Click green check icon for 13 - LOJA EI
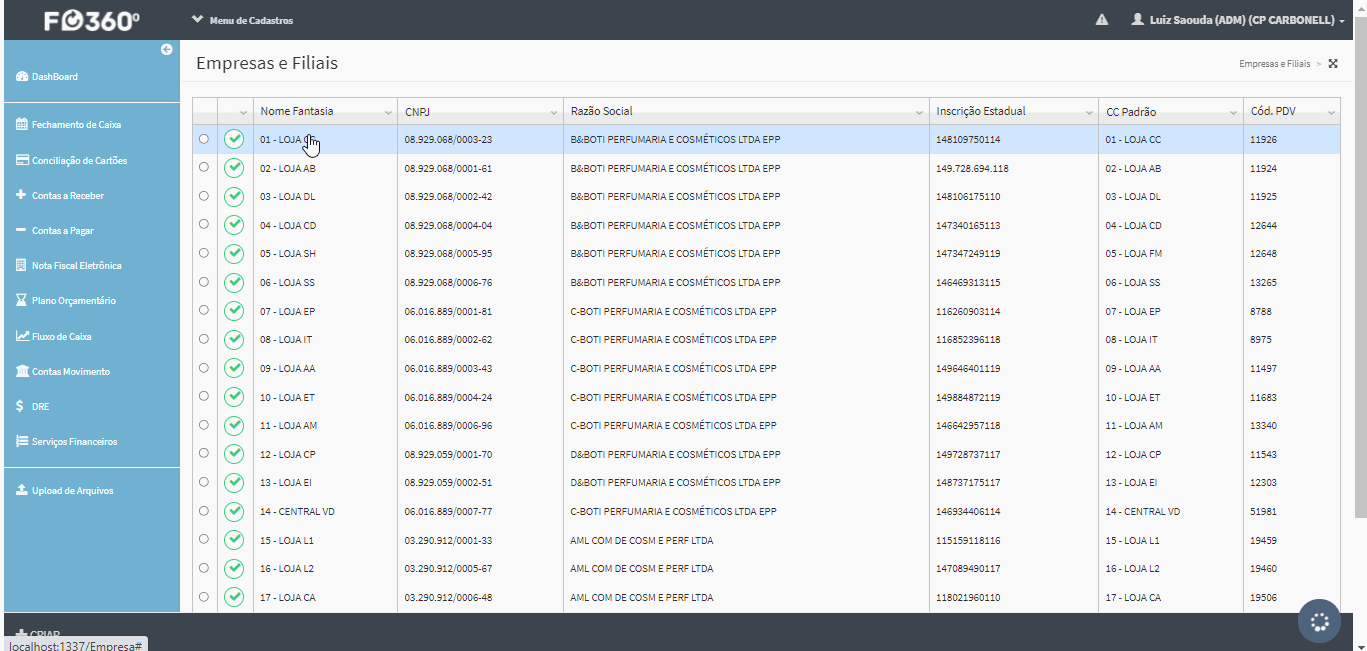 point(234,482)
